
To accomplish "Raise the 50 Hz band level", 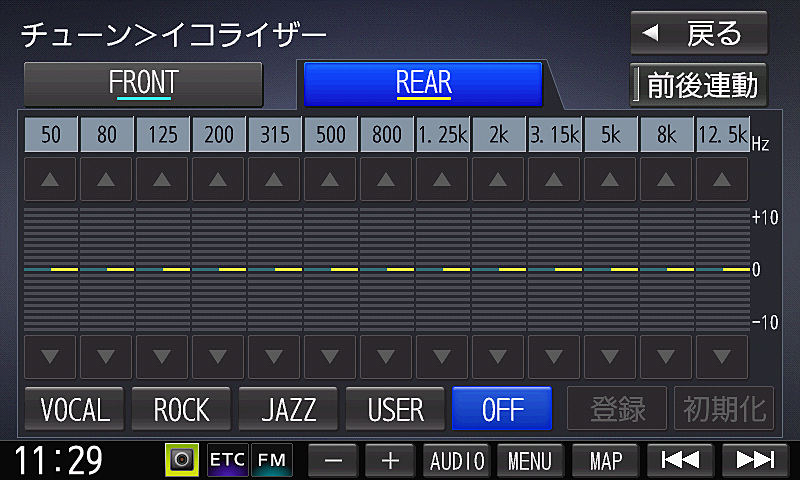I will click(x=50, y=179).
